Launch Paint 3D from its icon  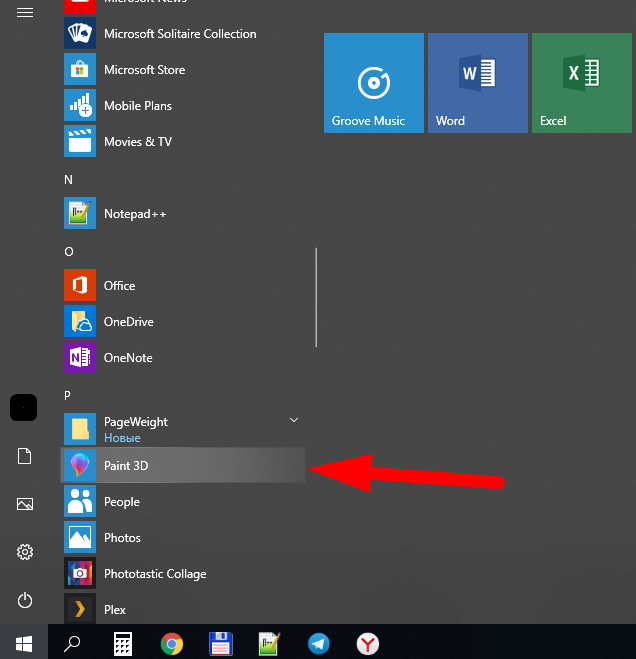(80, 465)
